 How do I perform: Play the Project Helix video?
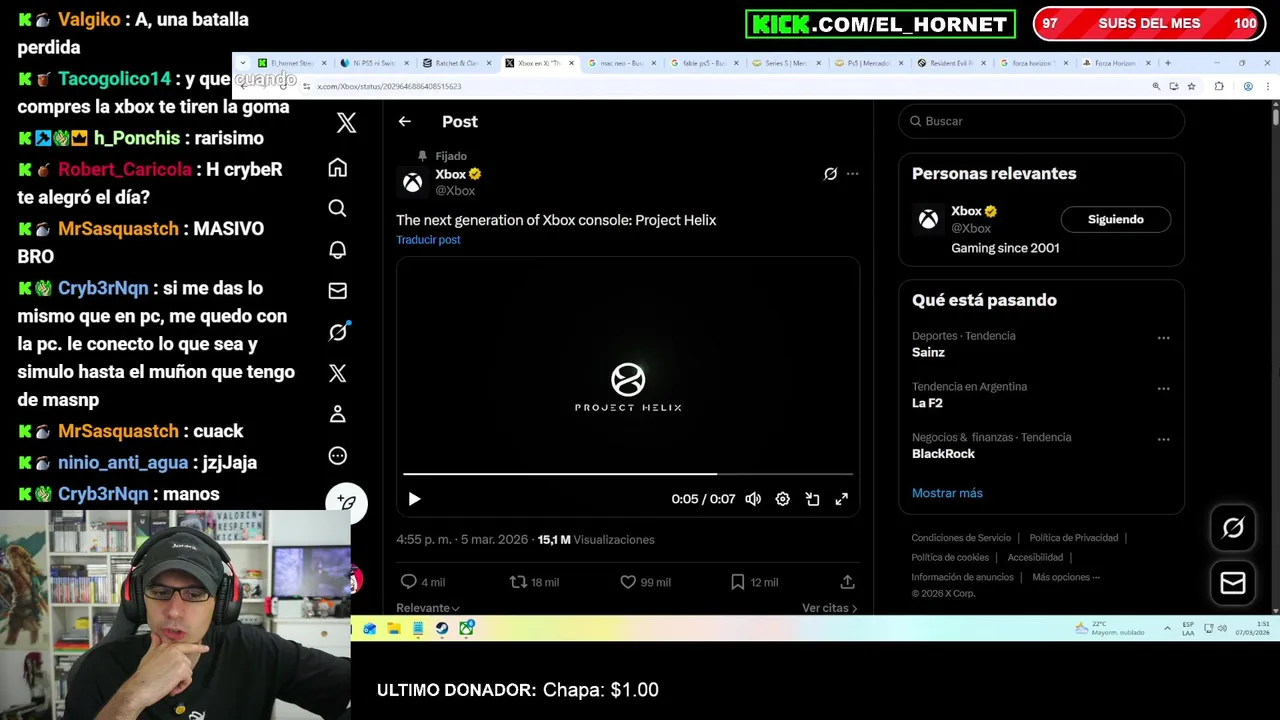point(414,499)
